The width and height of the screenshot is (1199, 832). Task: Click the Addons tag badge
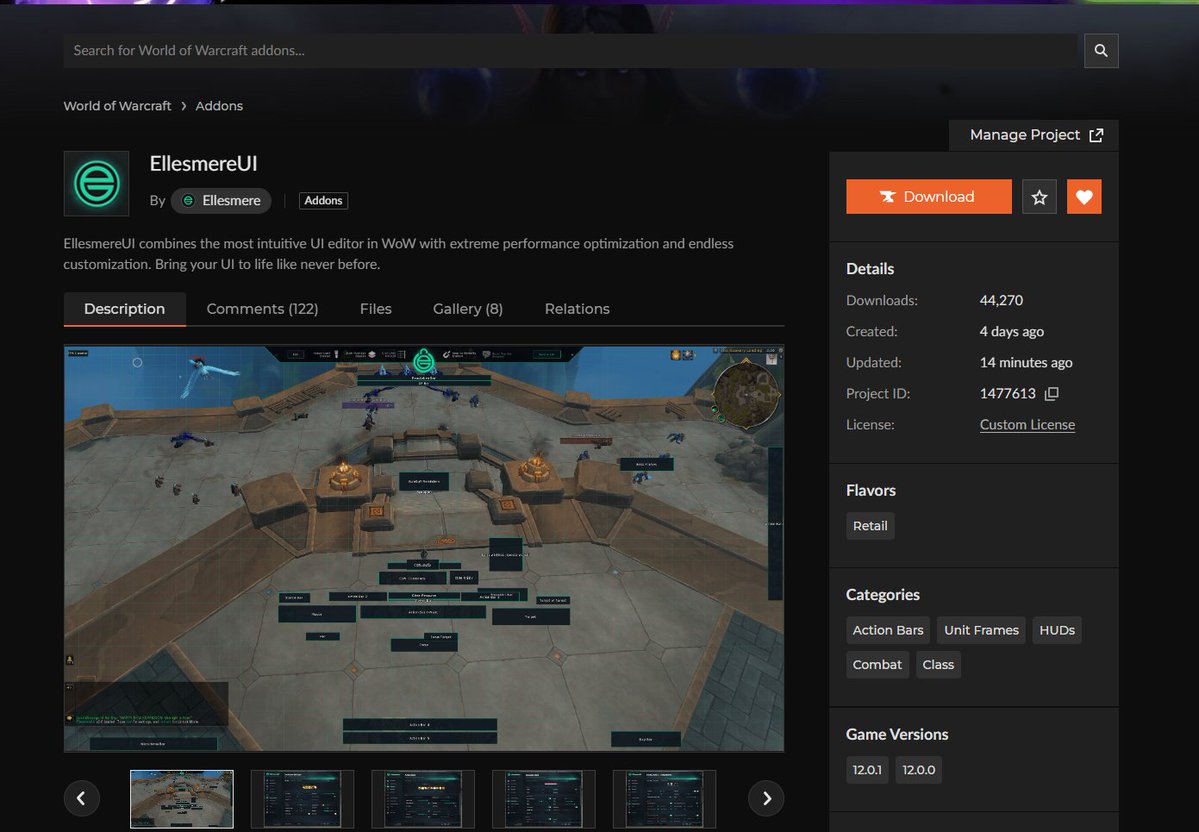323,200
